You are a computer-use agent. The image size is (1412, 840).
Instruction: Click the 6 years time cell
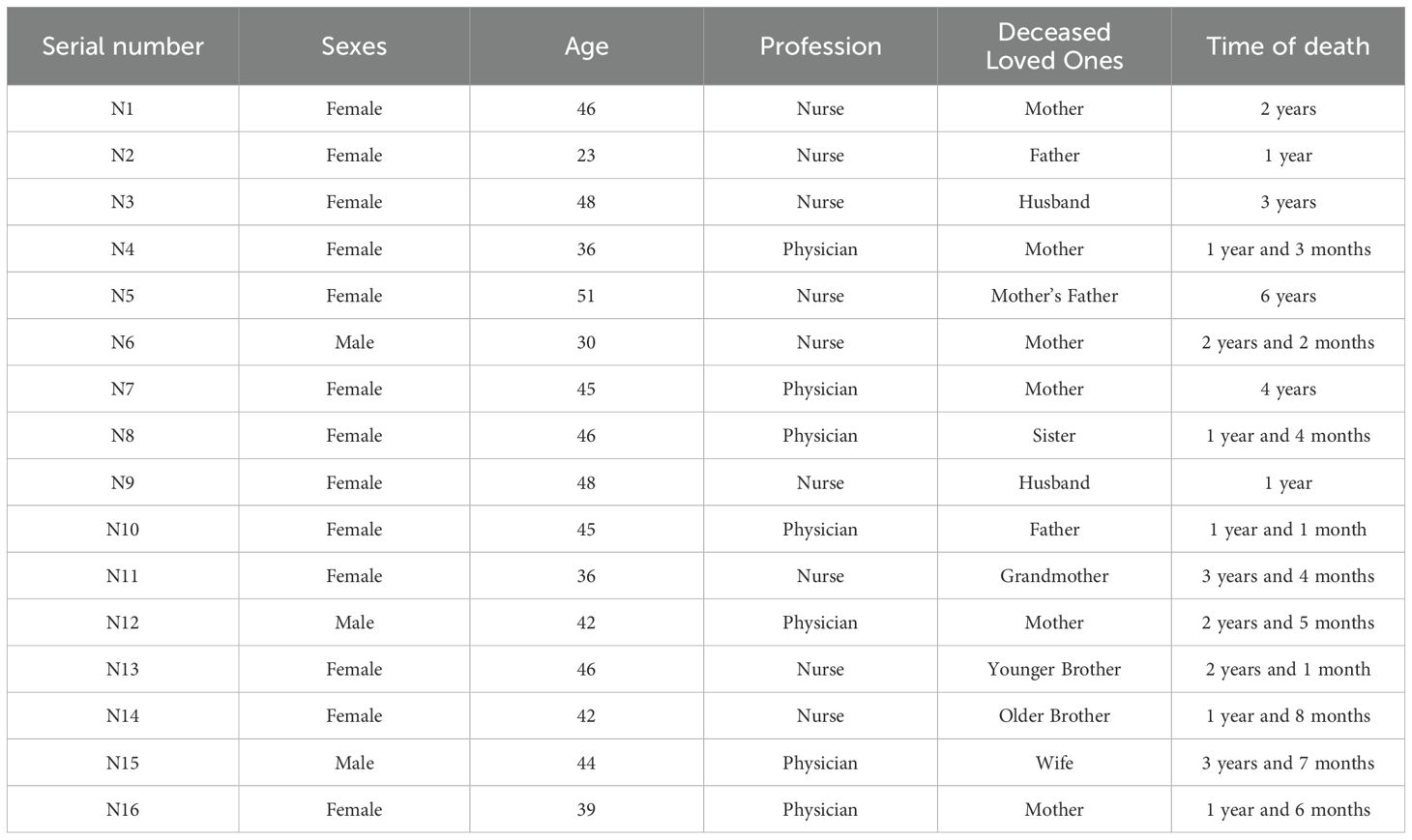(1288, 296)
